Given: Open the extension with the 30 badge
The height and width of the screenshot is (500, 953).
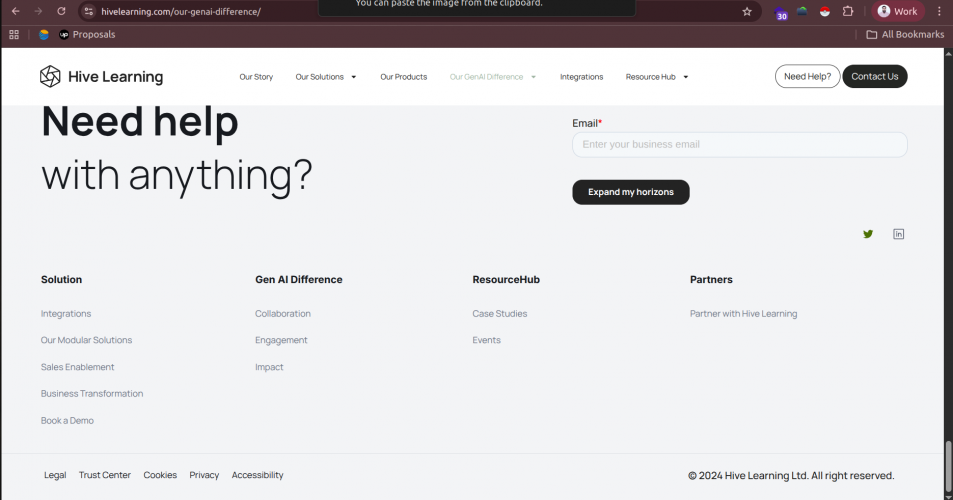Looking at the screenshot, I should tap(780, 13).
